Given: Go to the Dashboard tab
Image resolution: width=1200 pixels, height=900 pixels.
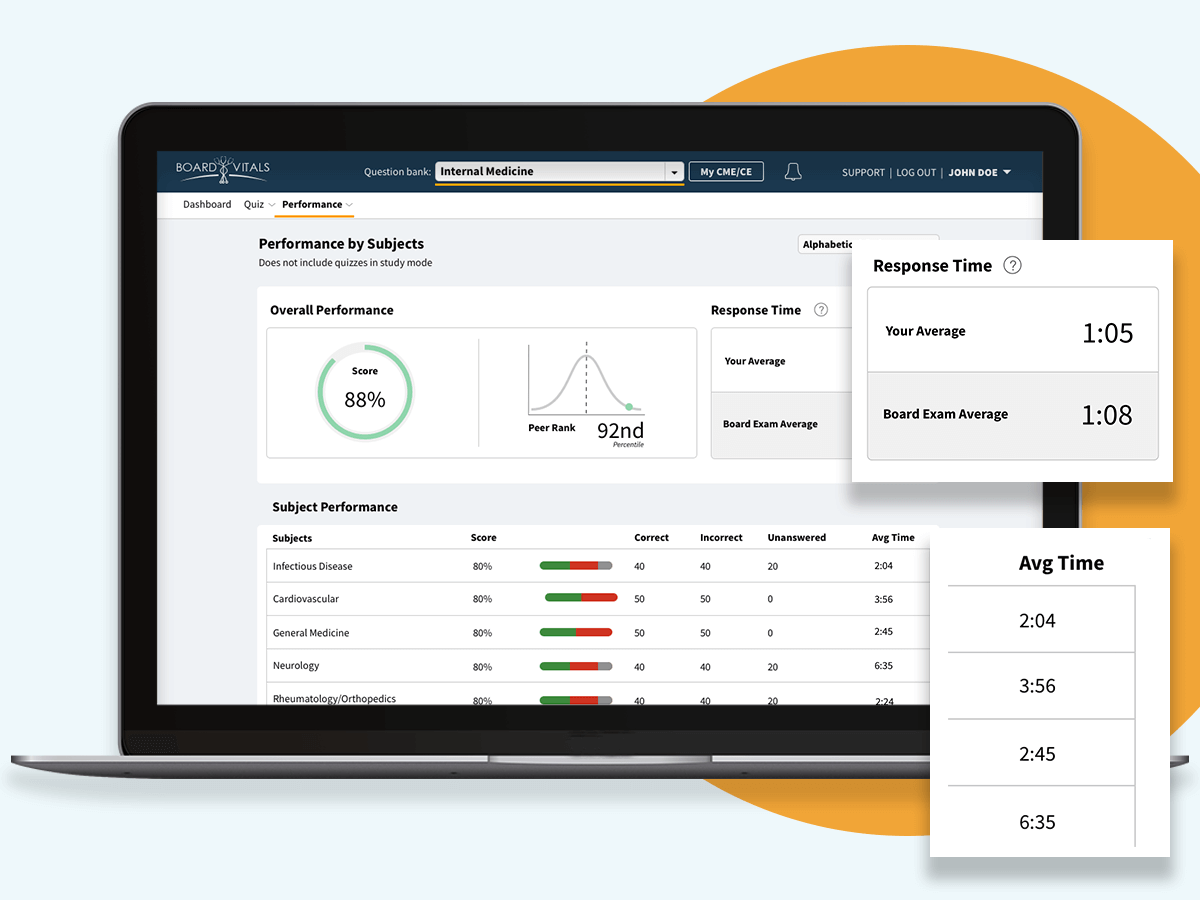Looking at the screenshot, I should tap(207, 204).
